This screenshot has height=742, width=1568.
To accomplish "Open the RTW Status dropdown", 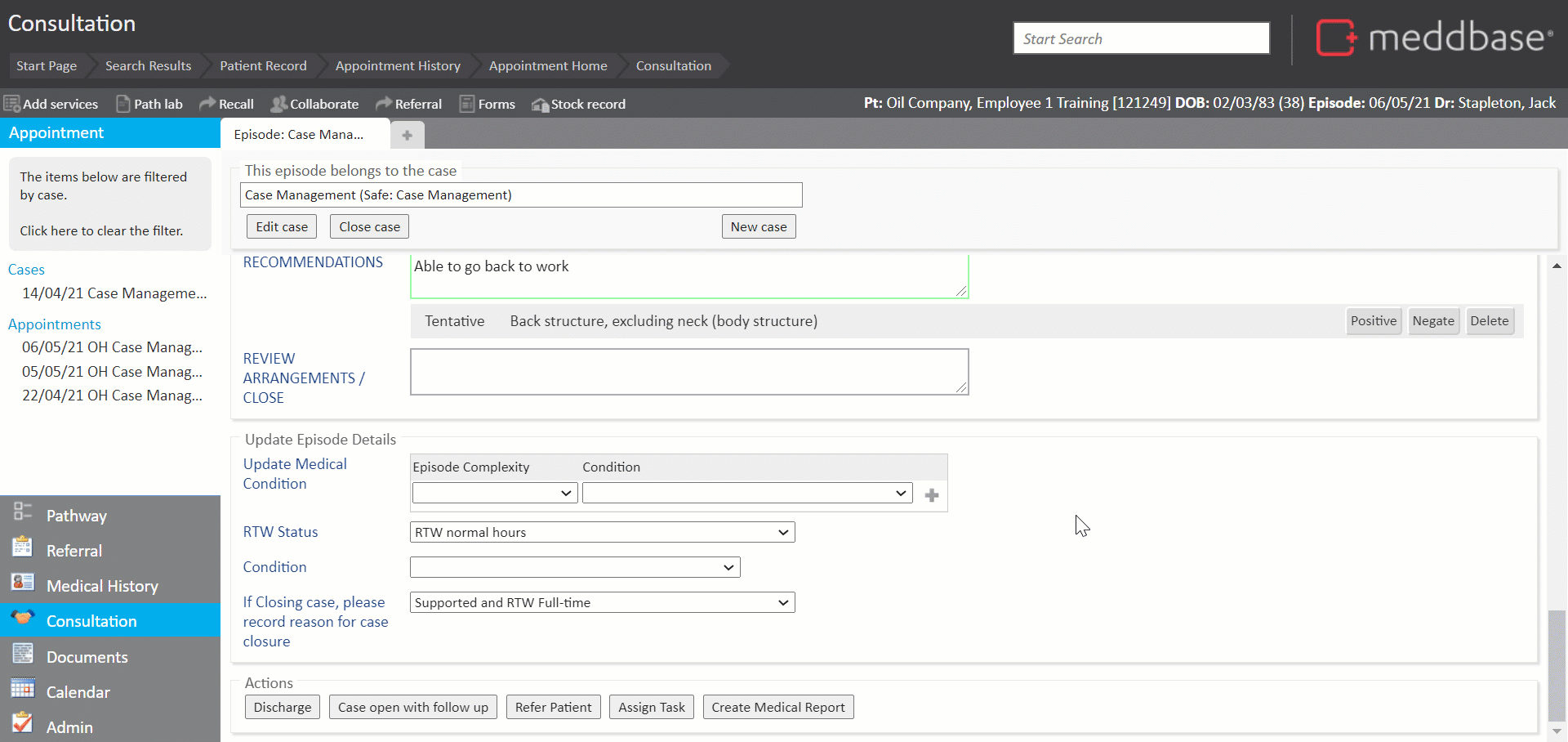I will 602,532.
